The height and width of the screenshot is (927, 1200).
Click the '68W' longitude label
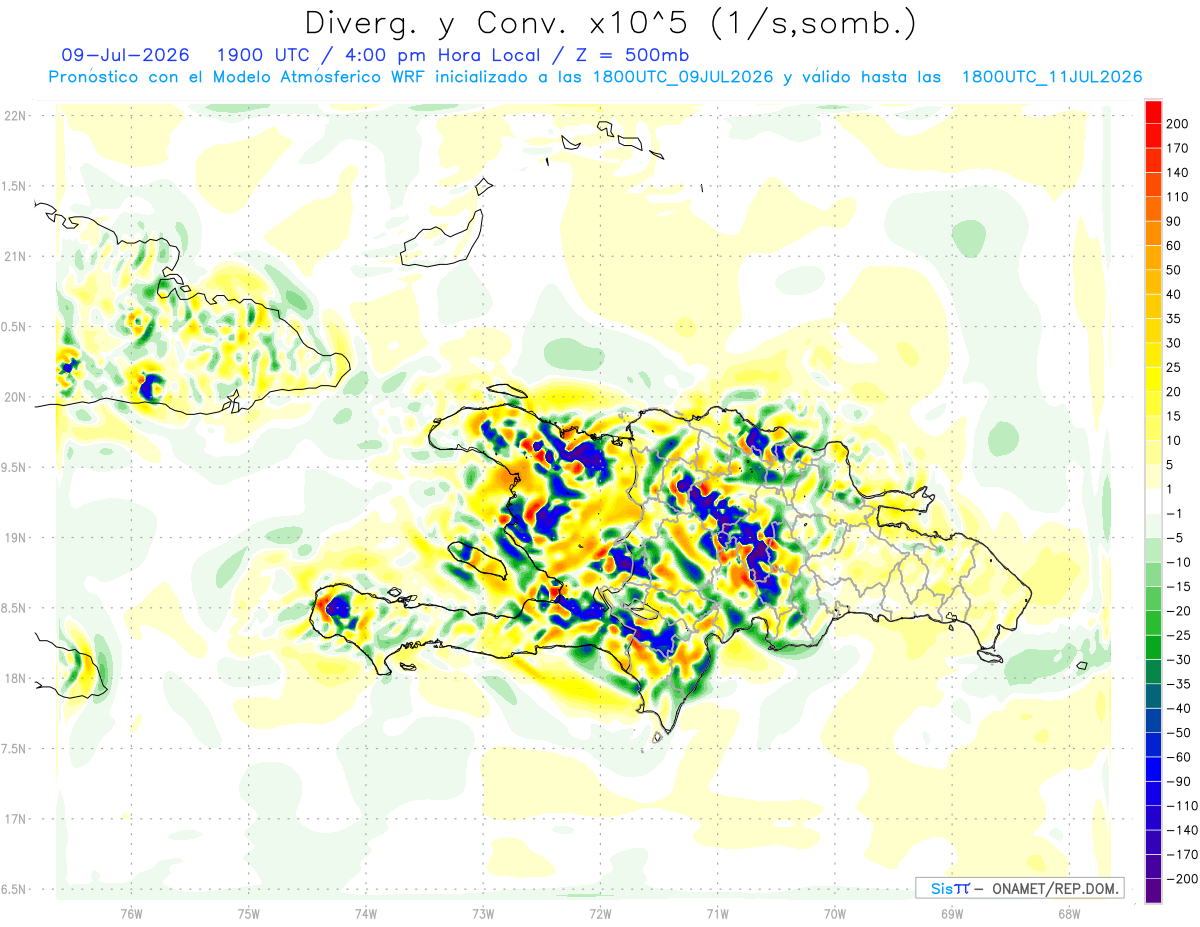pos(1069,914)
